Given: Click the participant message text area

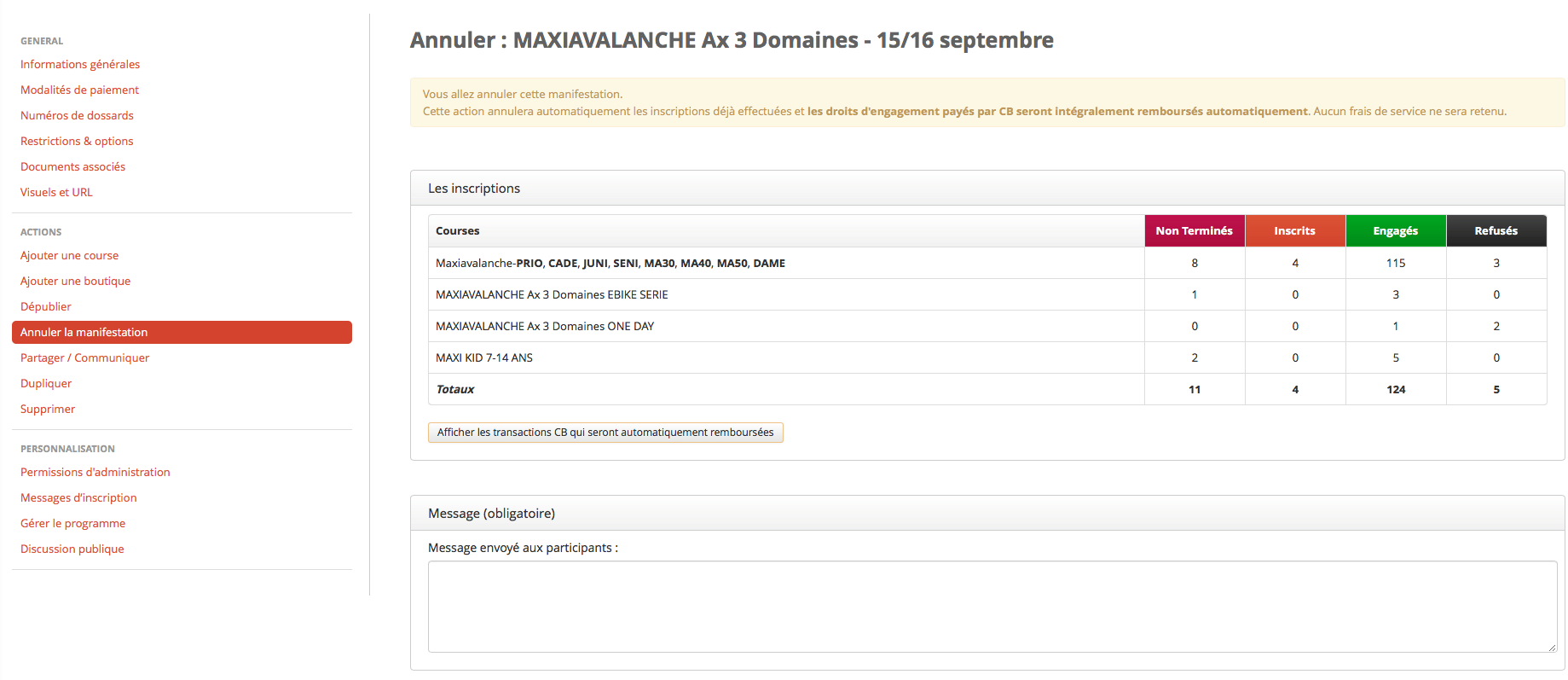Looking at the screenshot, I should pyautogui.click(x=992, y=607).
